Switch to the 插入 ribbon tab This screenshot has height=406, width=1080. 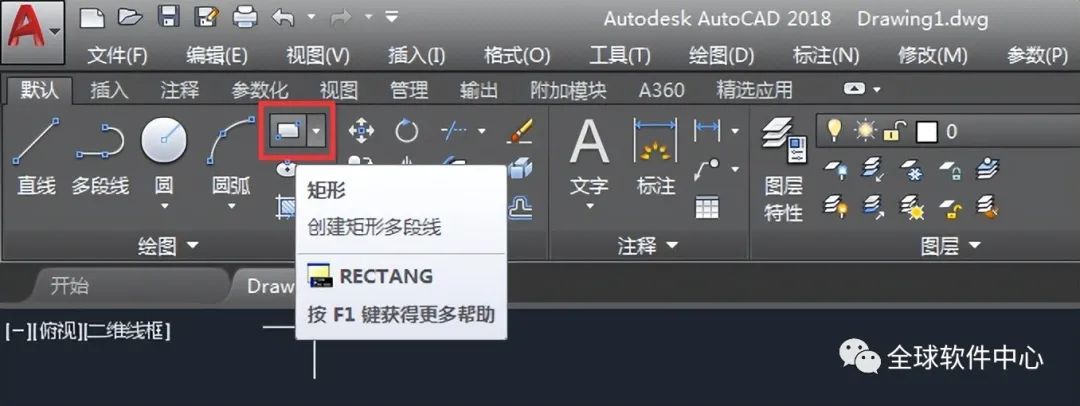110,90
